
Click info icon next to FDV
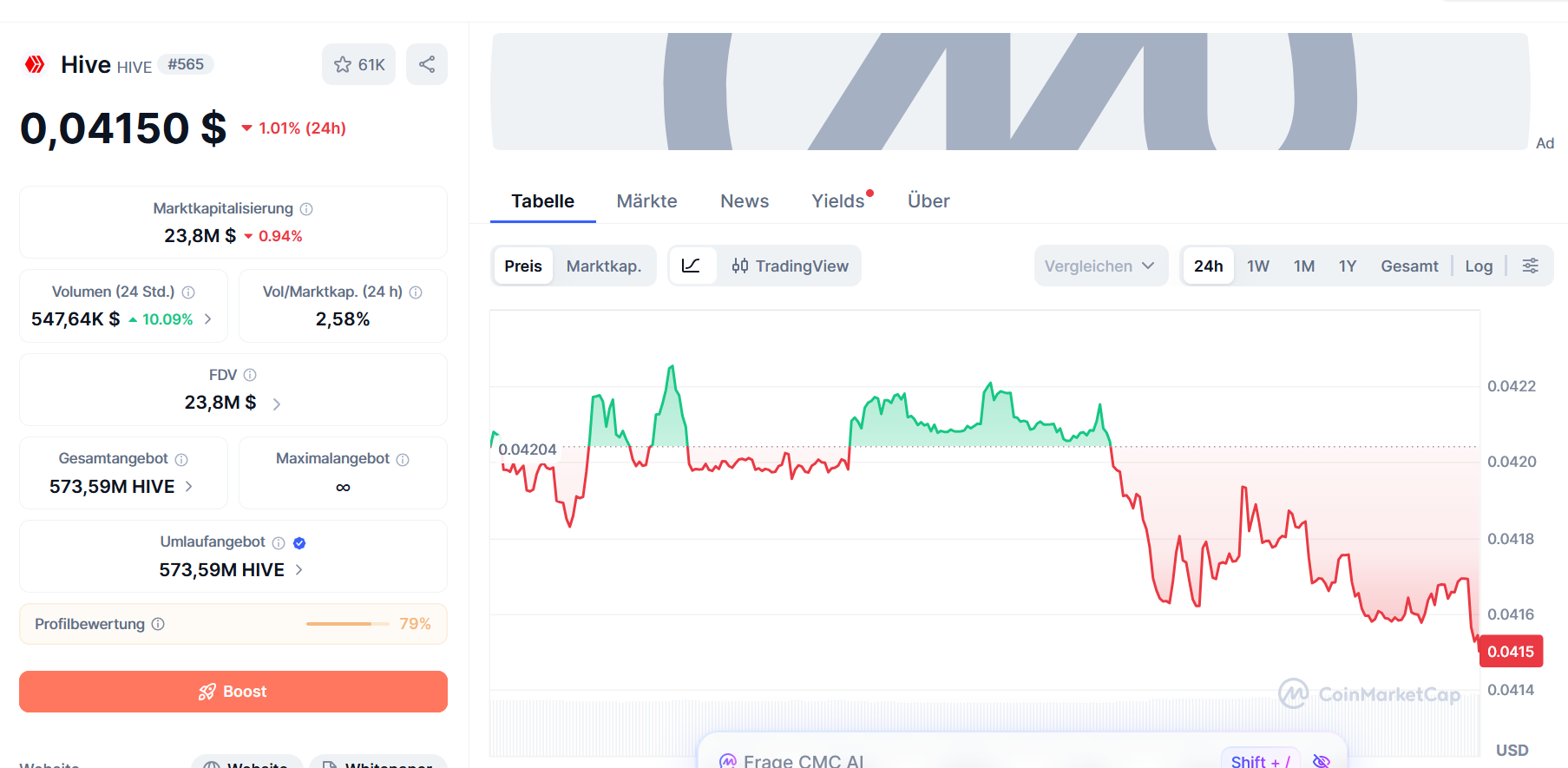click(250, 375)
